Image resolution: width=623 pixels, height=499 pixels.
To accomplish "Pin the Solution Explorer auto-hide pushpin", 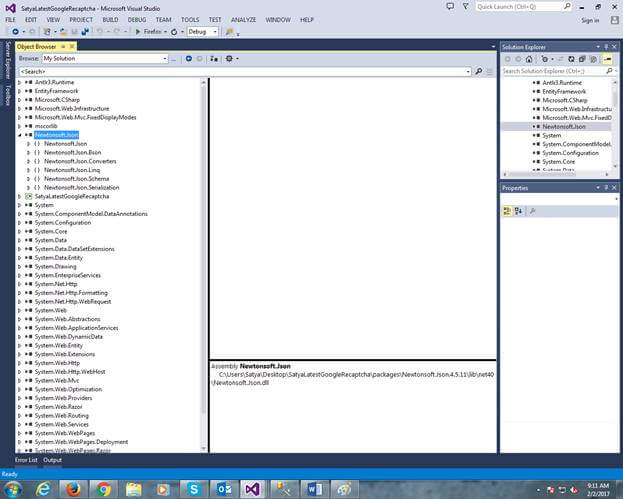I will (606, 47).
